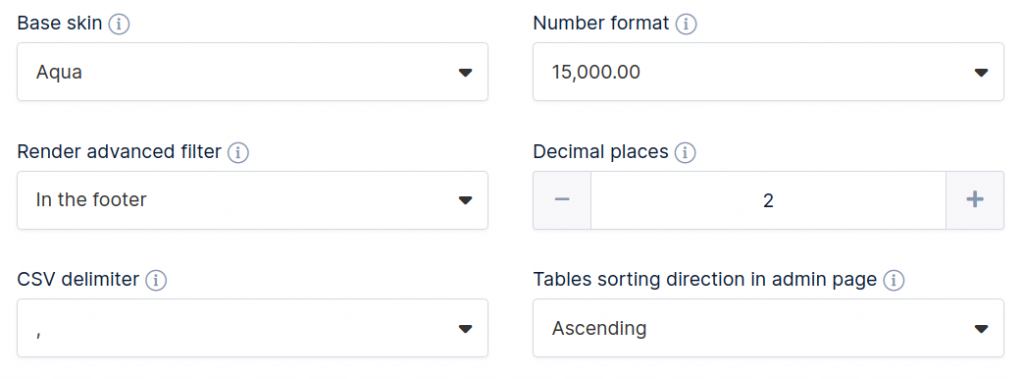The height and width of the screenshot is (379, 1024).
Task: Click info icon for Tables sorting direction
Action: (893, 281)
